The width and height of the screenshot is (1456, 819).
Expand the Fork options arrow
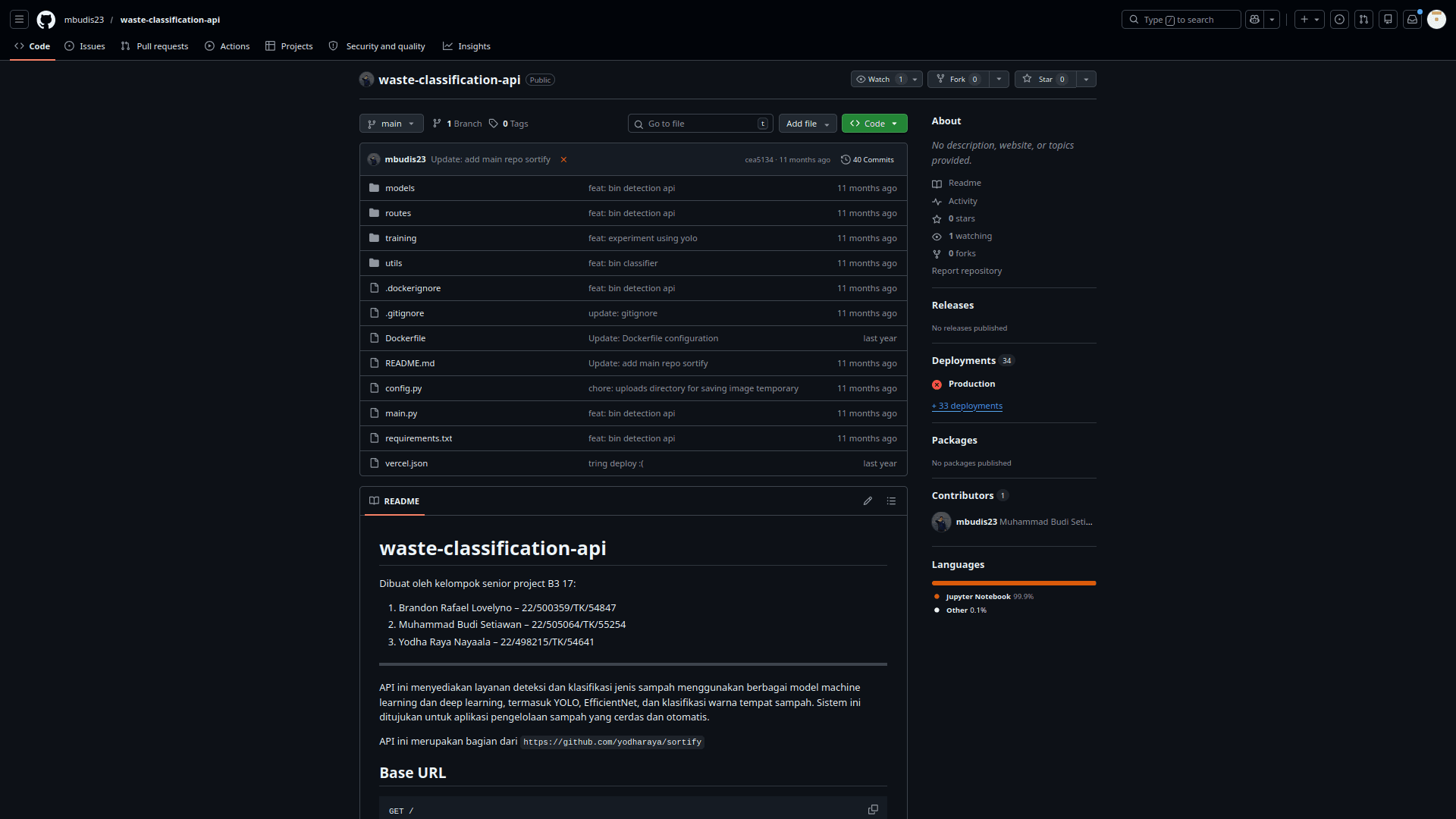tap(999, 80)
